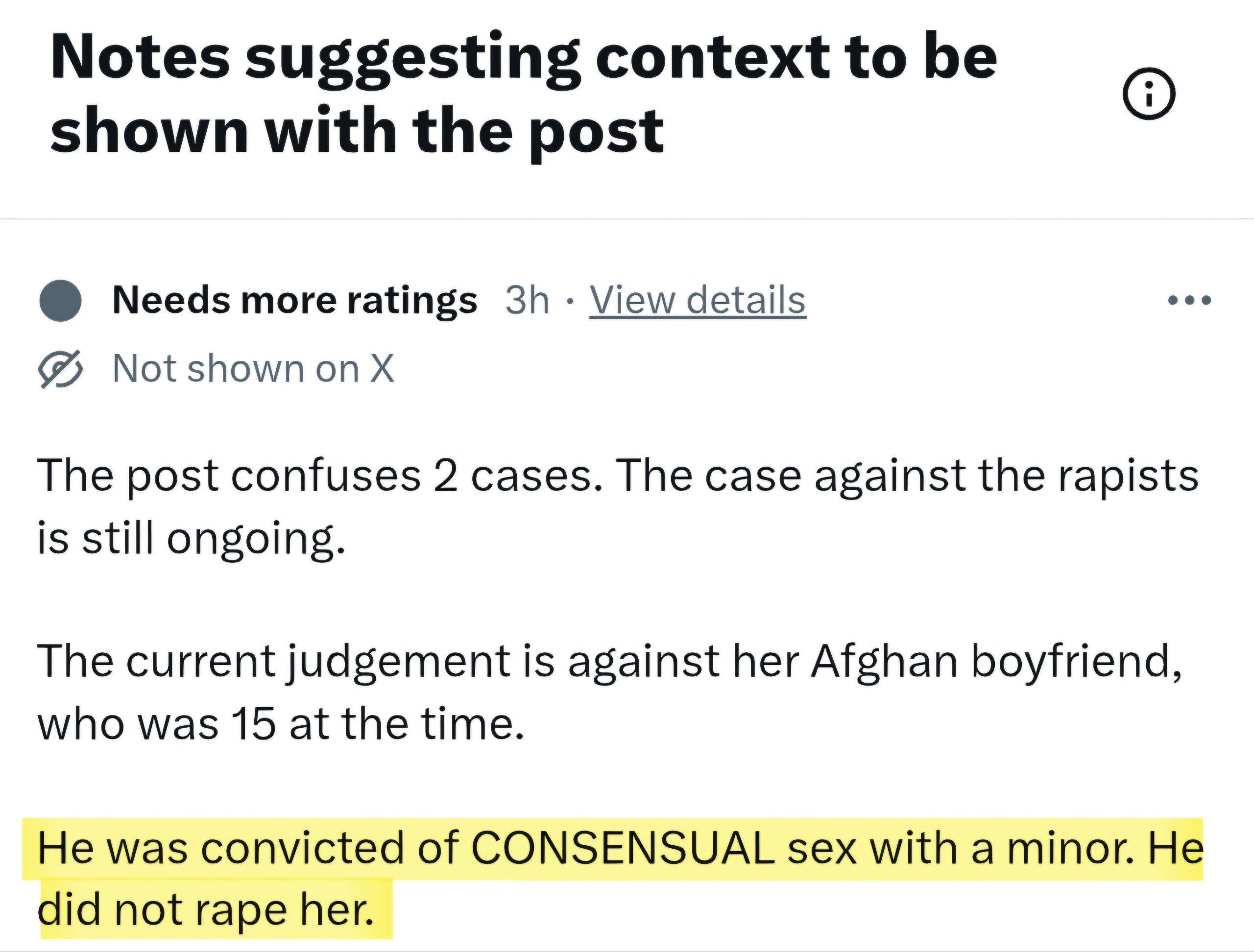Open the info icon beside the heading

coord(1149,94)
